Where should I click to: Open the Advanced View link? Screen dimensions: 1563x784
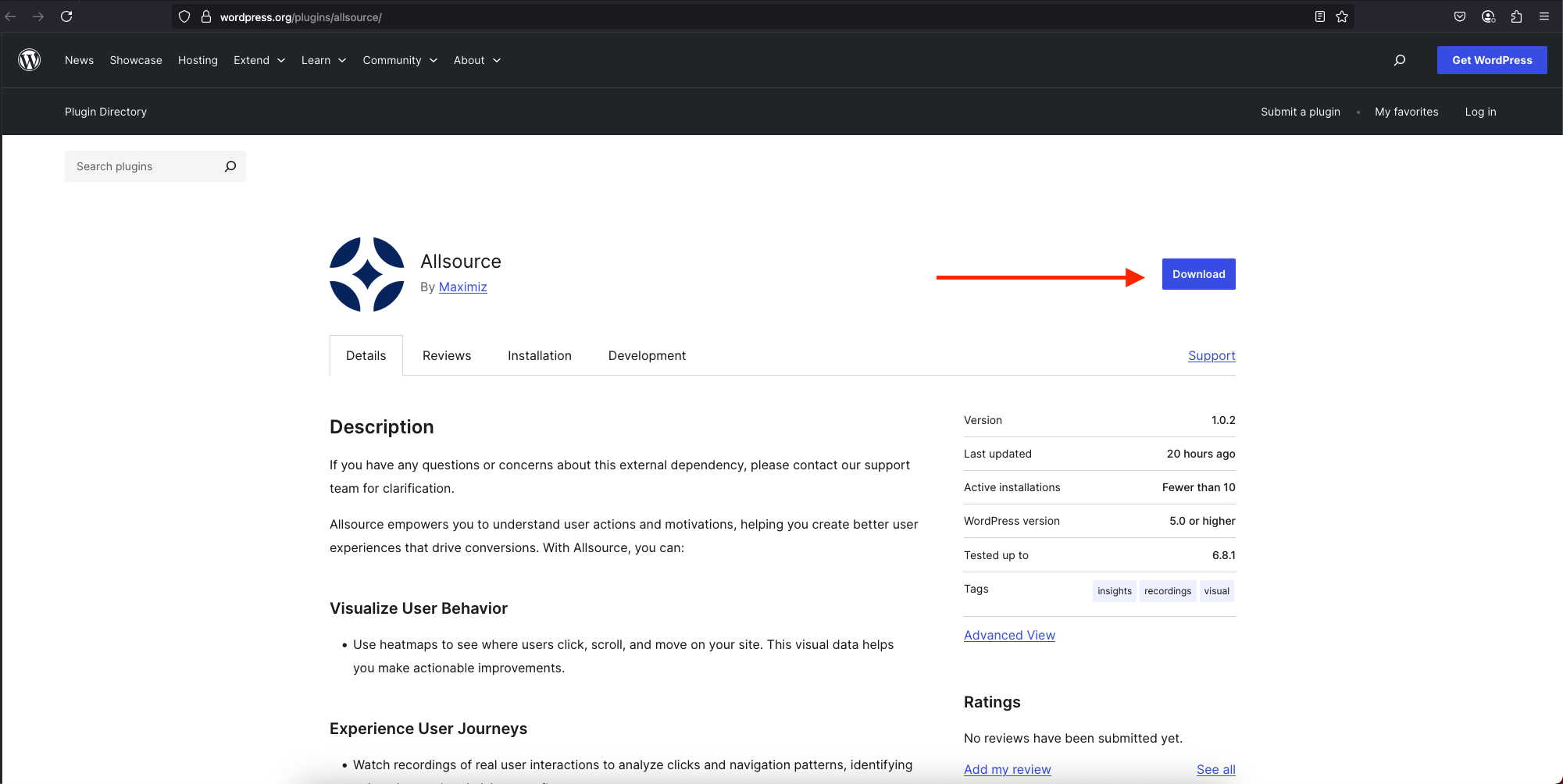point(1009,635)
